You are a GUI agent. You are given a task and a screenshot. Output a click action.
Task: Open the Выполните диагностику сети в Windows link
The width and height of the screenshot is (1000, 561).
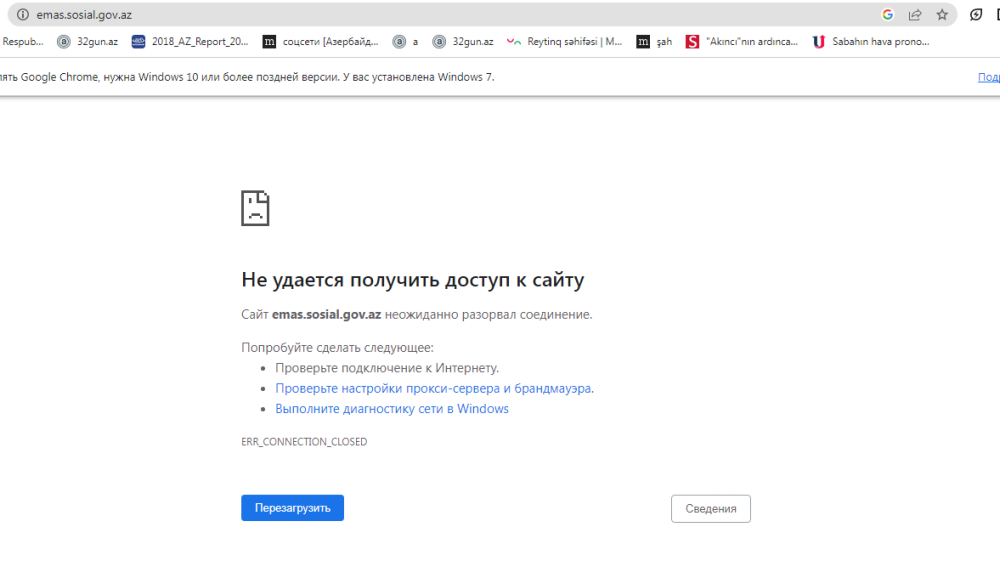tap(391, 409)
